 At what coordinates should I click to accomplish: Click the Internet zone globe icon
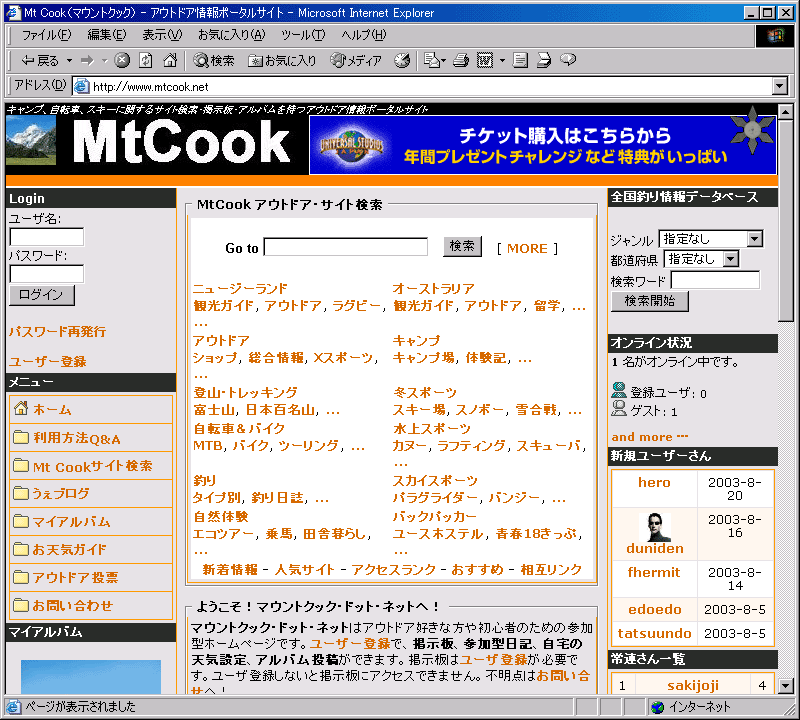click(x=658, y=707)
